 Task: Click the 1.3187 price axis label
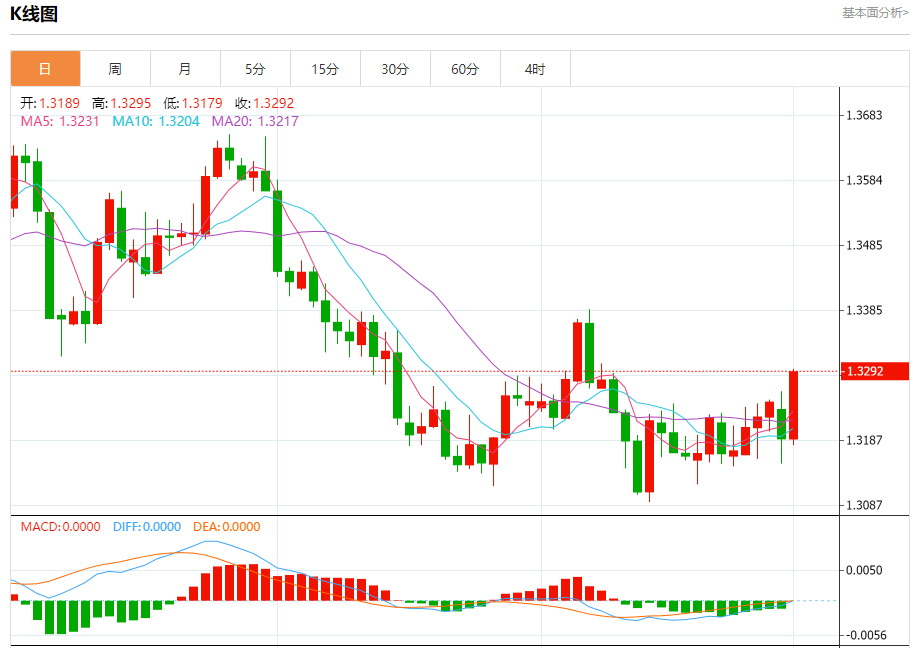[864, 440]
